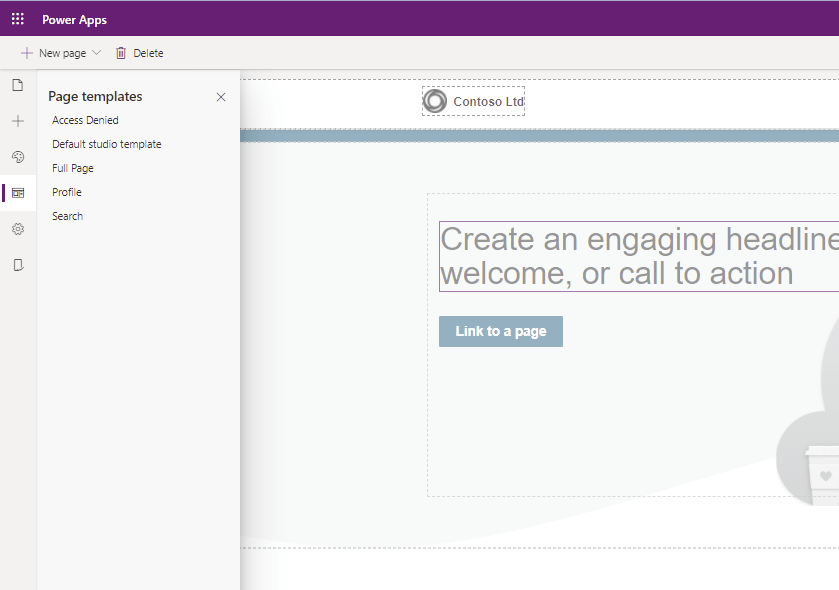Click the Link to a page button
The width and height of the screenshot is (839, 590).
pos(501,331)
